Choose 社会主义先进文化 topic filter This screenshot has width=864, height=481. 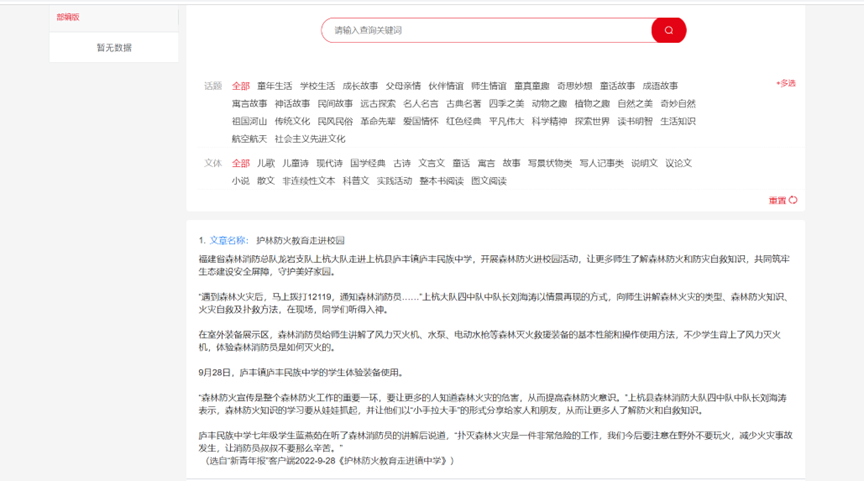[310, 139]
